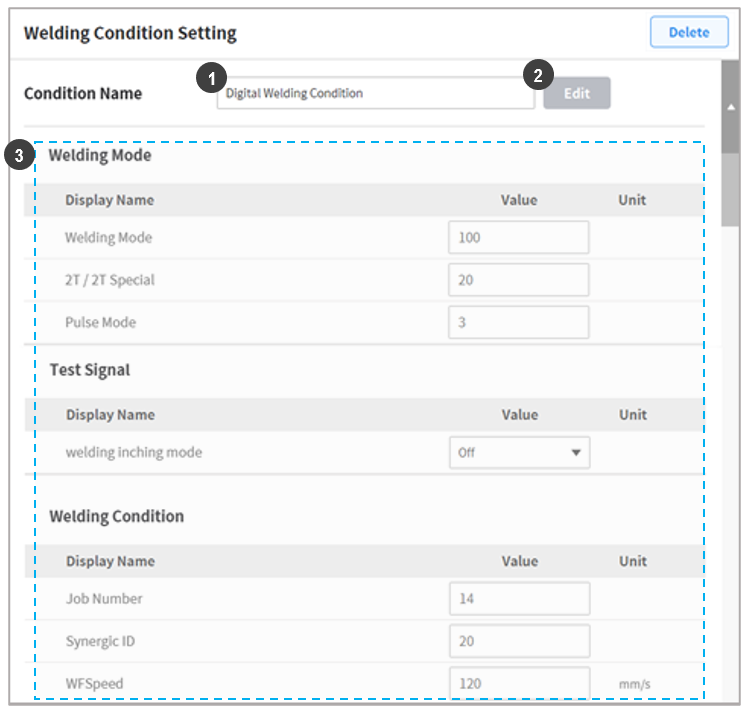Focus the Condition Name text field
This screenshot has height=709, width=746.
point(375,93)
